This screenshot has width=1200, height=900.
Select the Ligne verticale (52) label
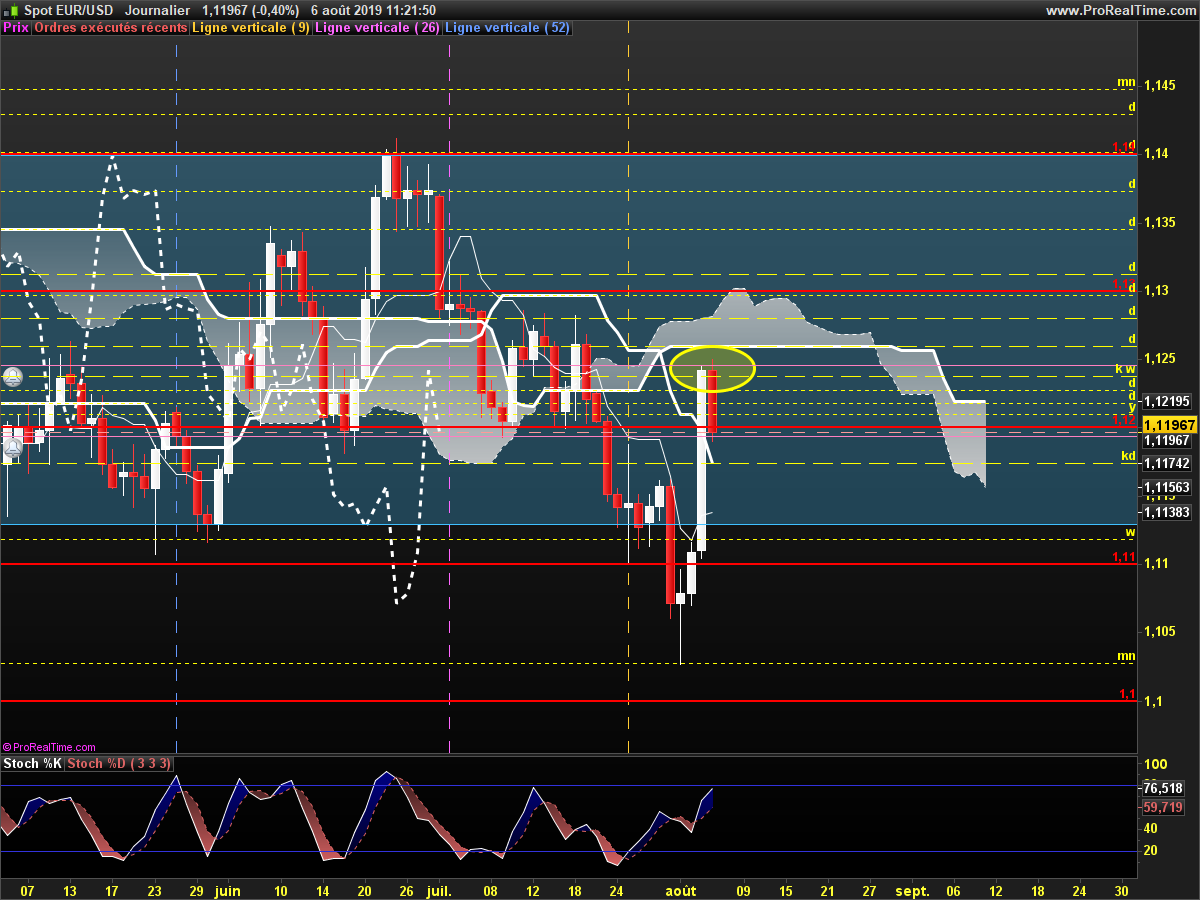[507, 28]
